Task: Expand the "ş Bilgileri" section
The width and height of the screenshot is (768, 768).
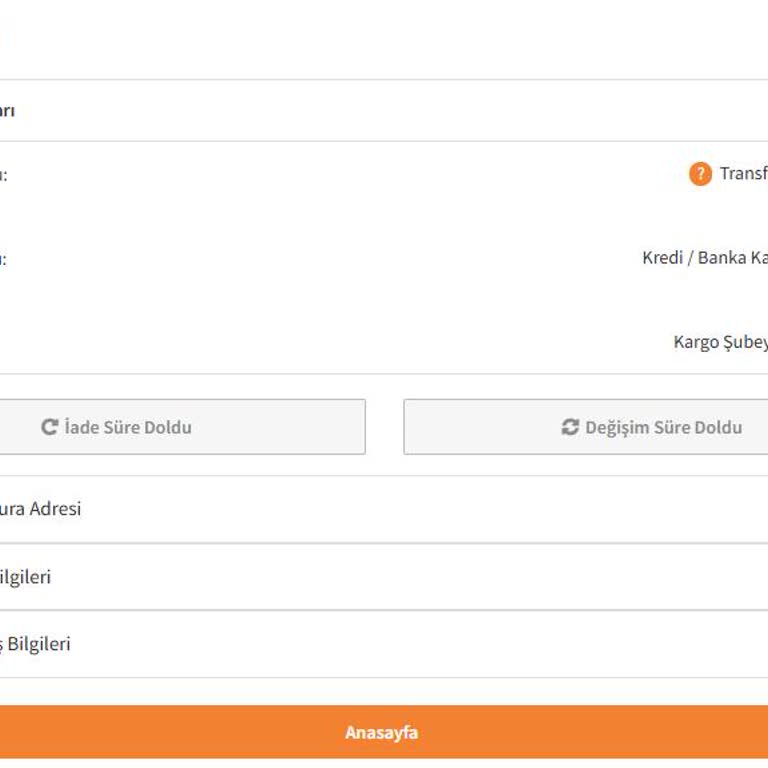Action: [x=36, y=644]
